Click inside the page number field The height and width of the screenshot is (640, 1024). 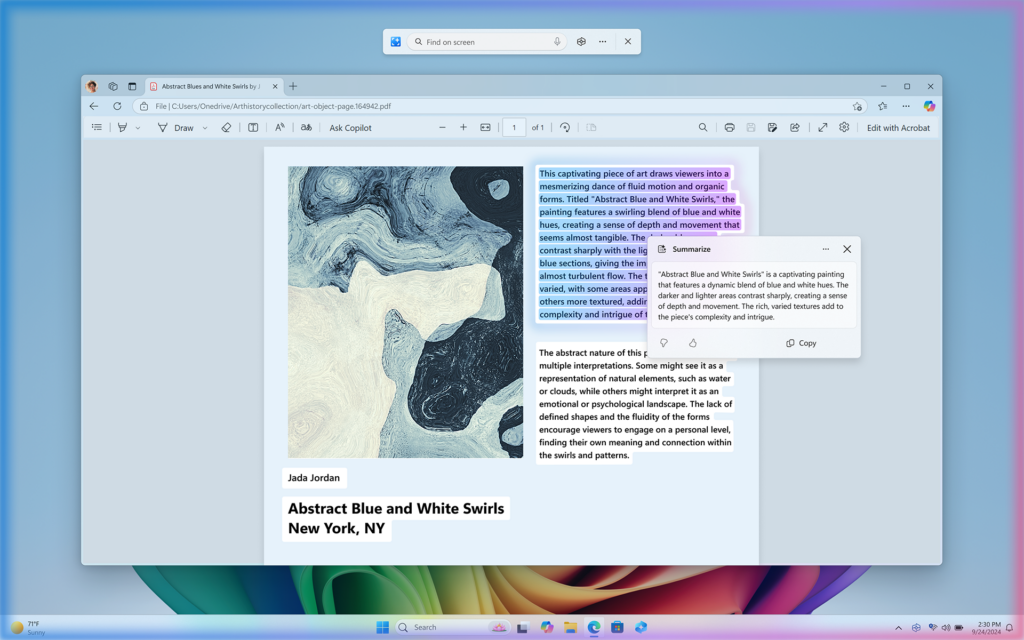[x=513, y=127]
